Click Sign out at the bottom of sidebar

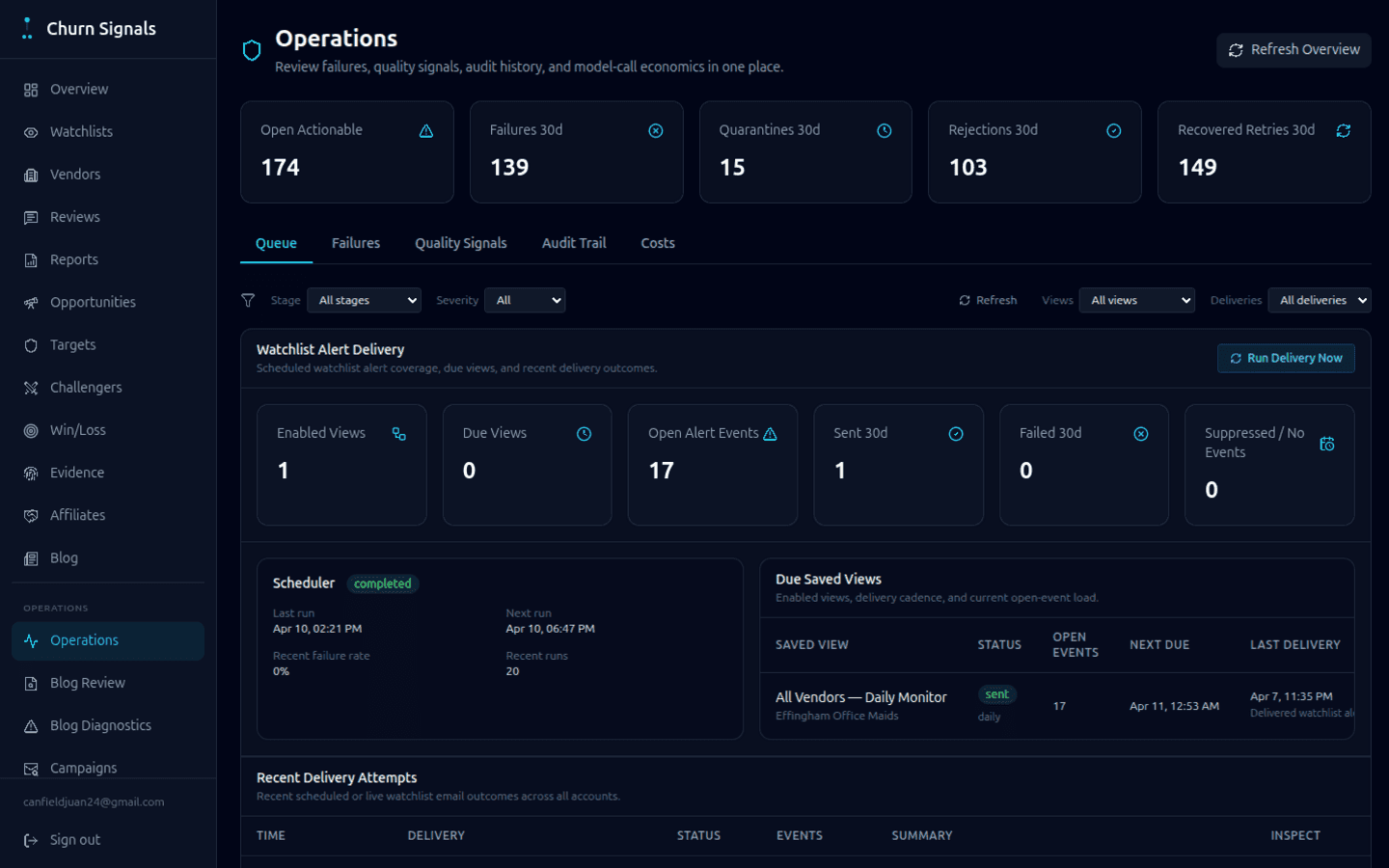click(x=74, y=839)
